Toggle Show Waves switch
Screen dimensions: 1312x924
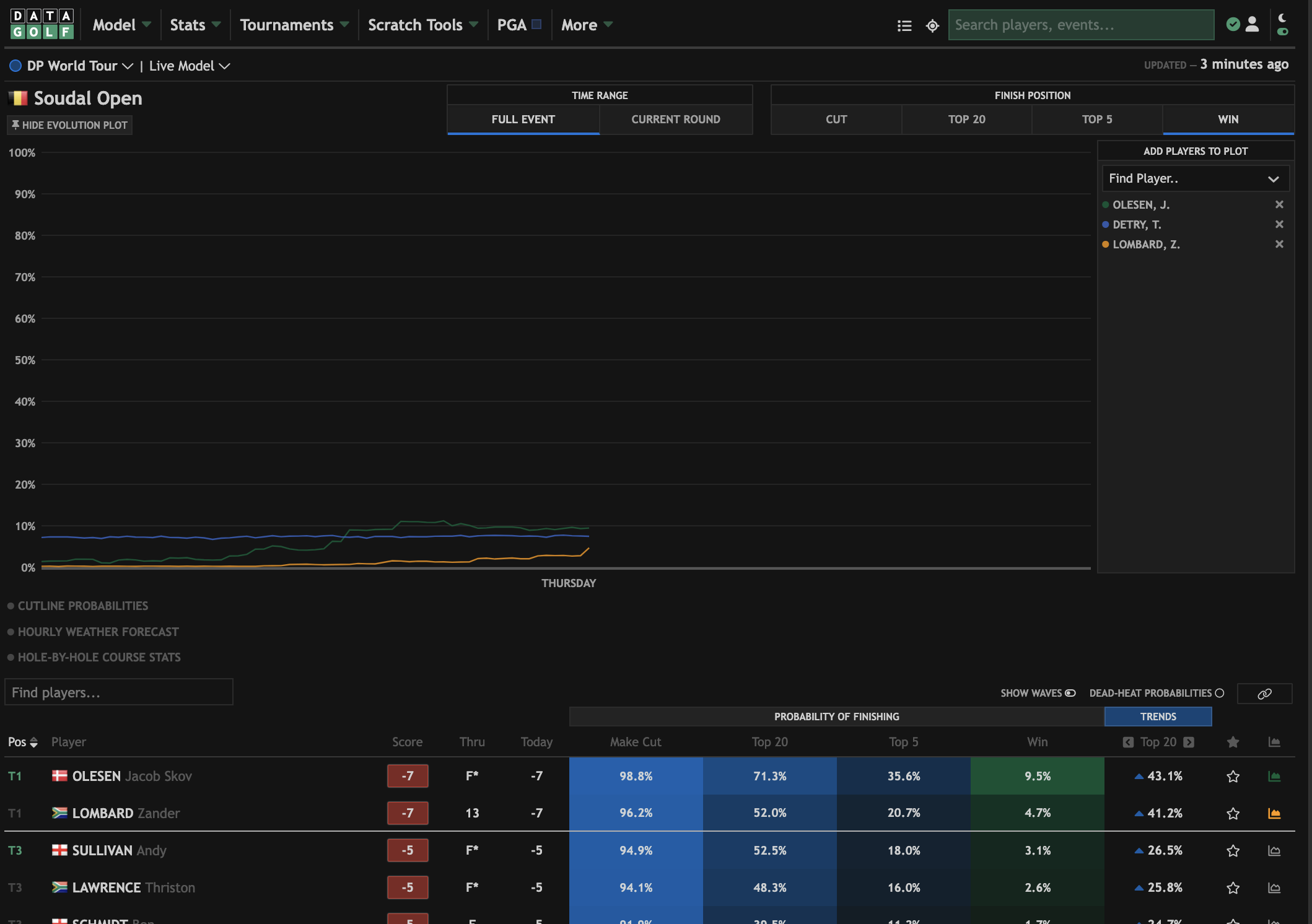point(1070,693)
